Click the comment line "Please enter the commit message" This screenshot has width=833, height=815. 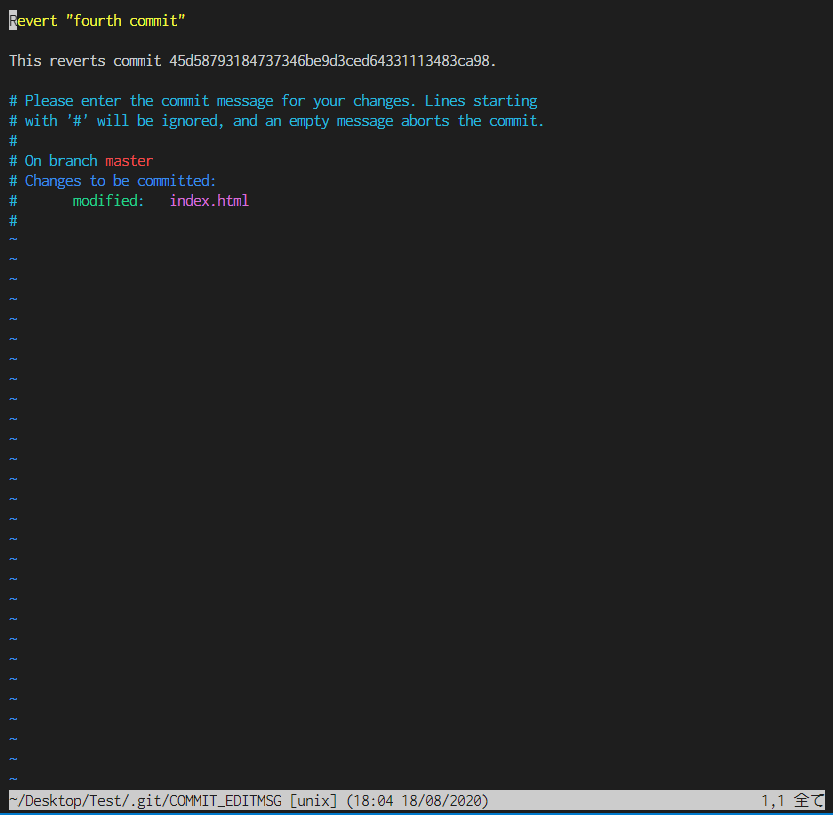[273, 101]
